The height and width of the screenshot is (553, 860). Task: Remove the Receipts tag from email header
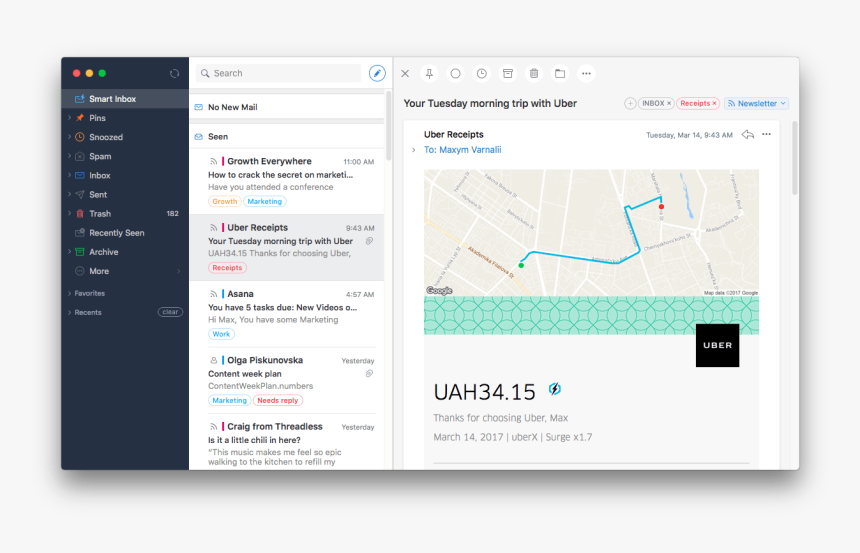click(x=714, y=103)
